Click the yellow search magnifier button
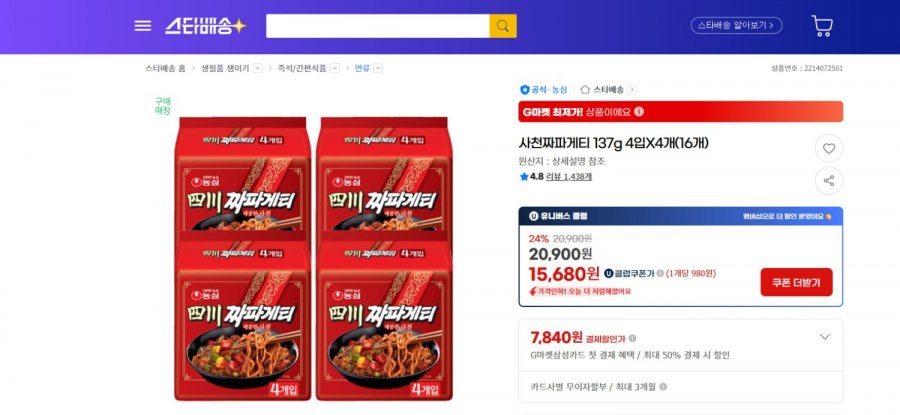Image resolution: width=900 pixels, height=415 pixels. click(x=503, y=26)
